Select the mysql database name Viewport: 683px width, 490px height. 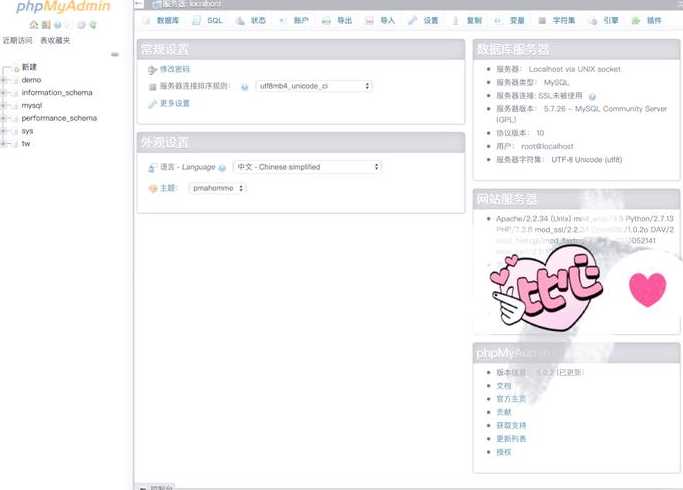click(32, 105)
